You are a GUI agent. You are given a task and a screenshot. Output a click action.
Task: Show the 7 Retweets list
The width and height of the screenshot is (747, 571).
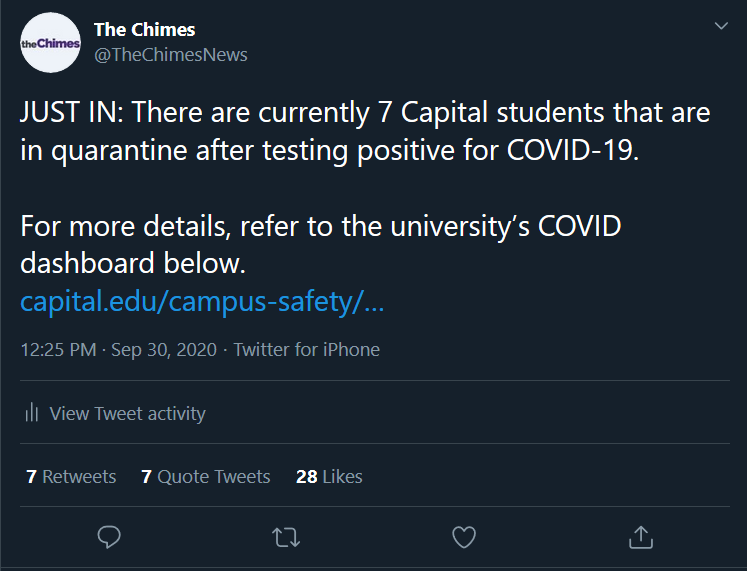click(x=71, y=476)
